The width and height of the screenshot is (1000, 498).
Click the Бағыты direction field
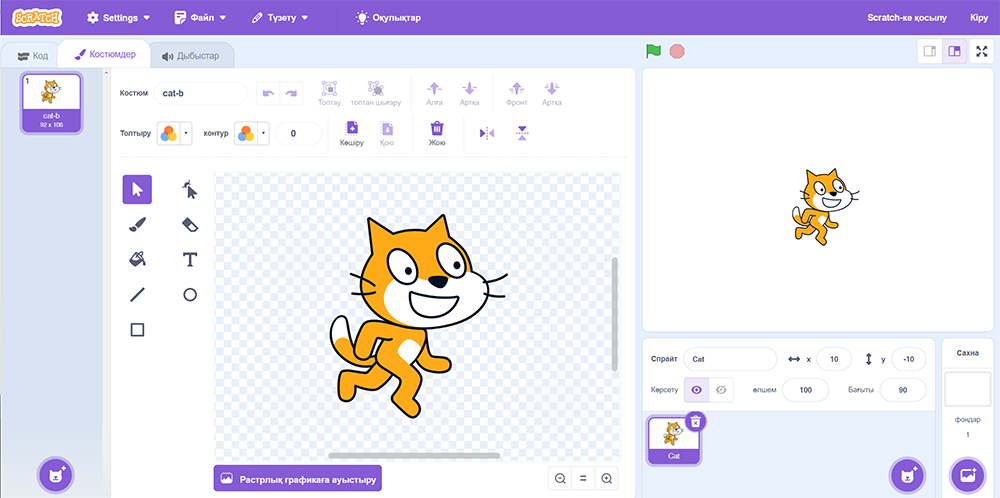(x=902, y=390)
